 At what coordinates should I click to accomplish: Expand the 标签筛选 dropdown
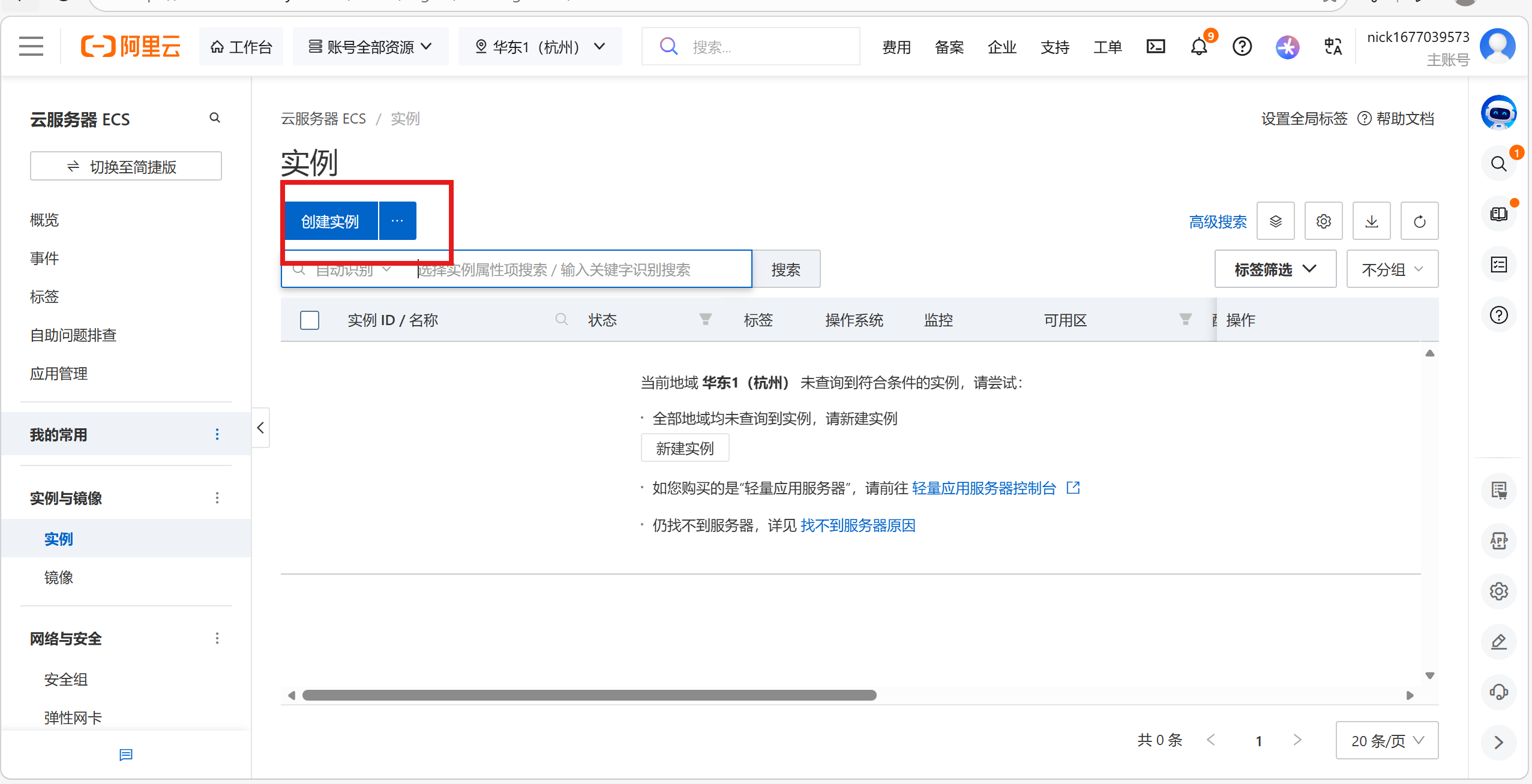click(1275, 269)
